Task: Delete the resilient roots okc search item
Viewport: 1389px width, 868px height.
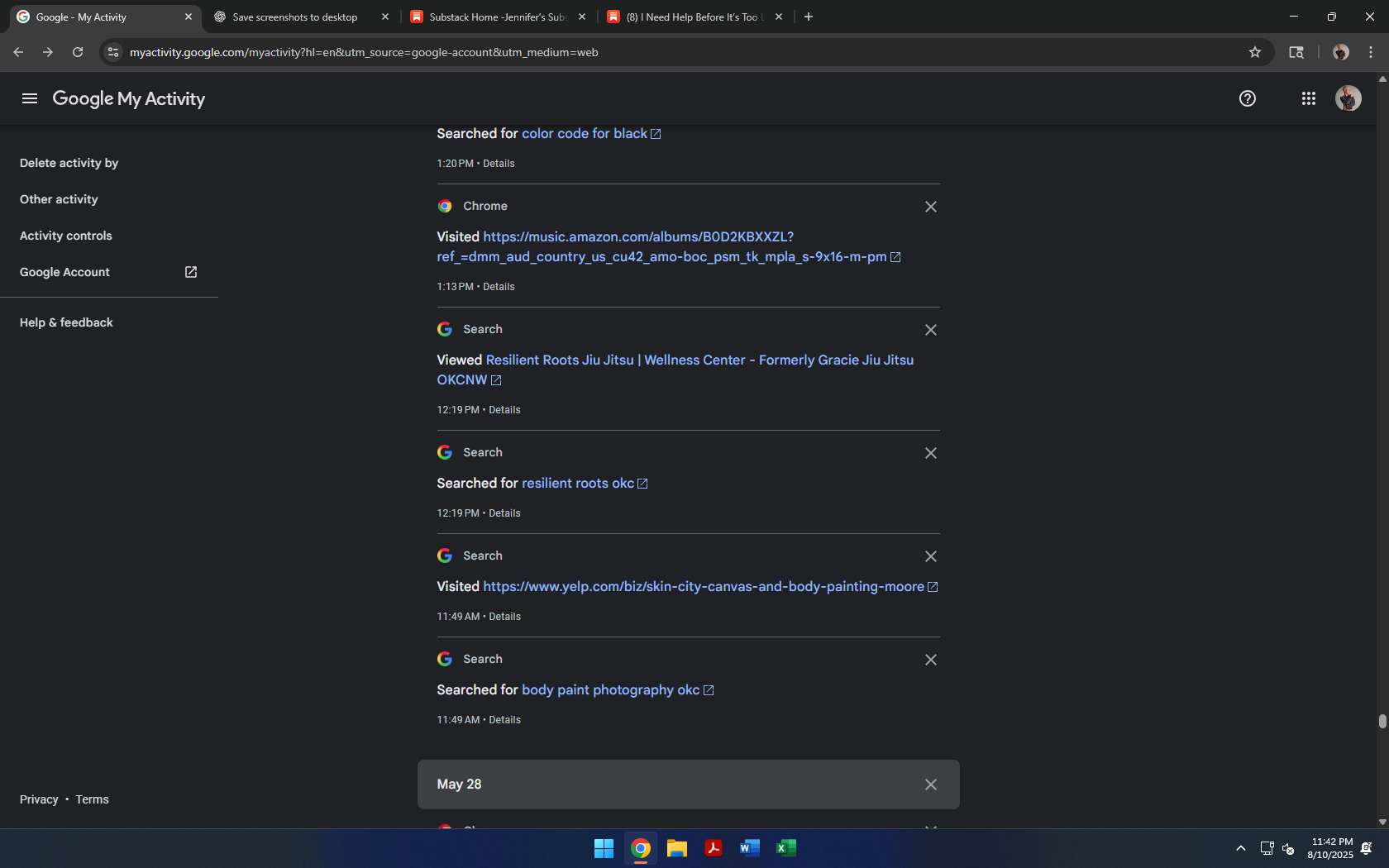Action: 931,453
